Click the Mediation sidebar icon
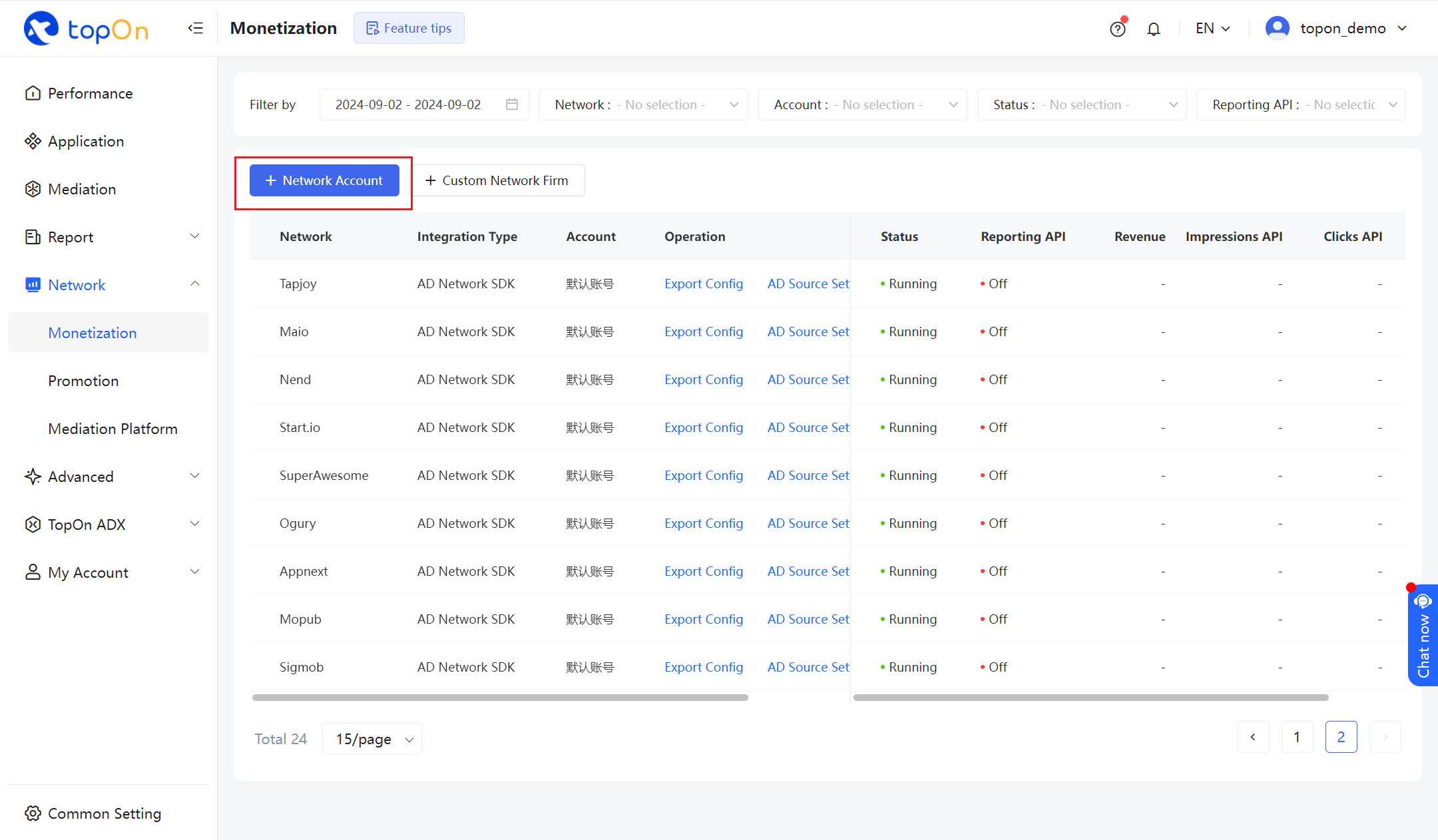Viewport: 1438px width, 840px height. pos(33,189)
